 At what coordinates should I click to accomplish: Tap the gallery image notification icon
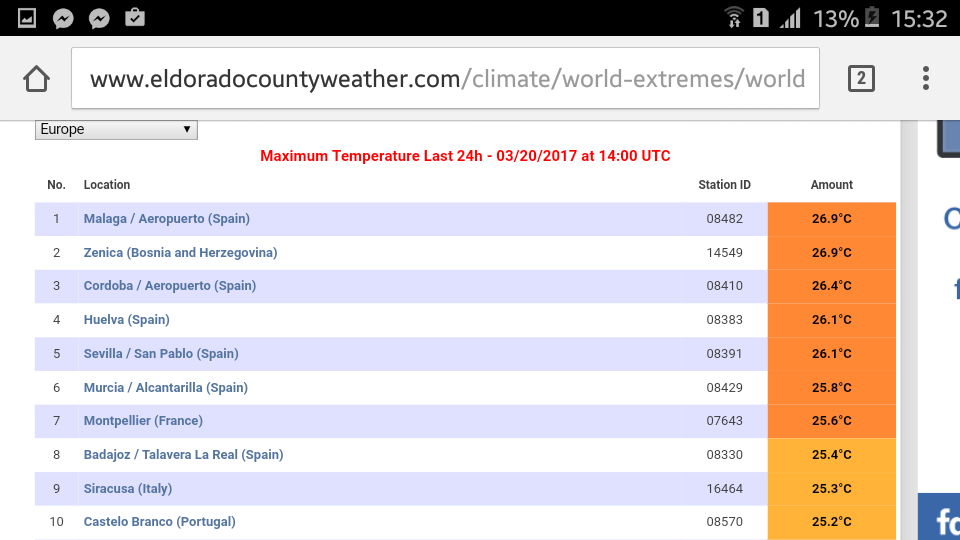pos(27,18)
